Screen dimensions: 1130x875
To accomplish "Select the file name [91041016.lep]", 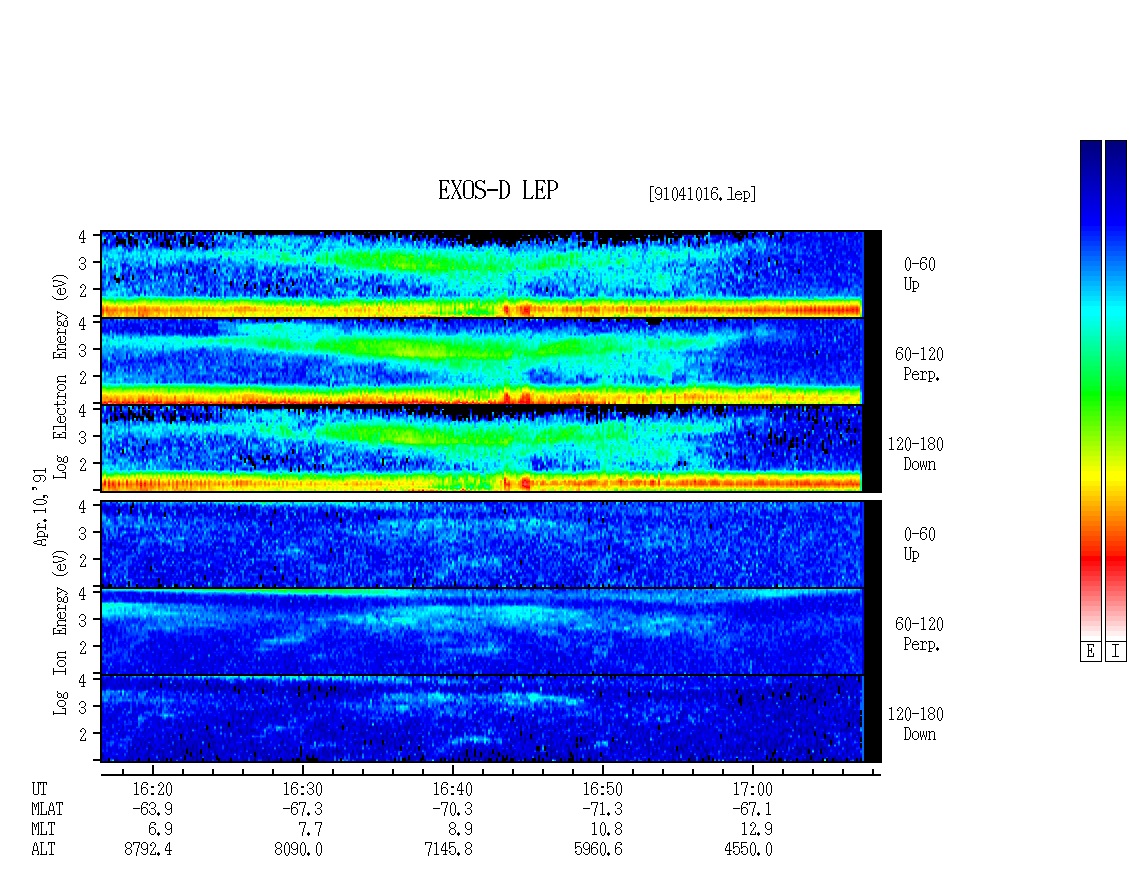I will coord(703,194).
